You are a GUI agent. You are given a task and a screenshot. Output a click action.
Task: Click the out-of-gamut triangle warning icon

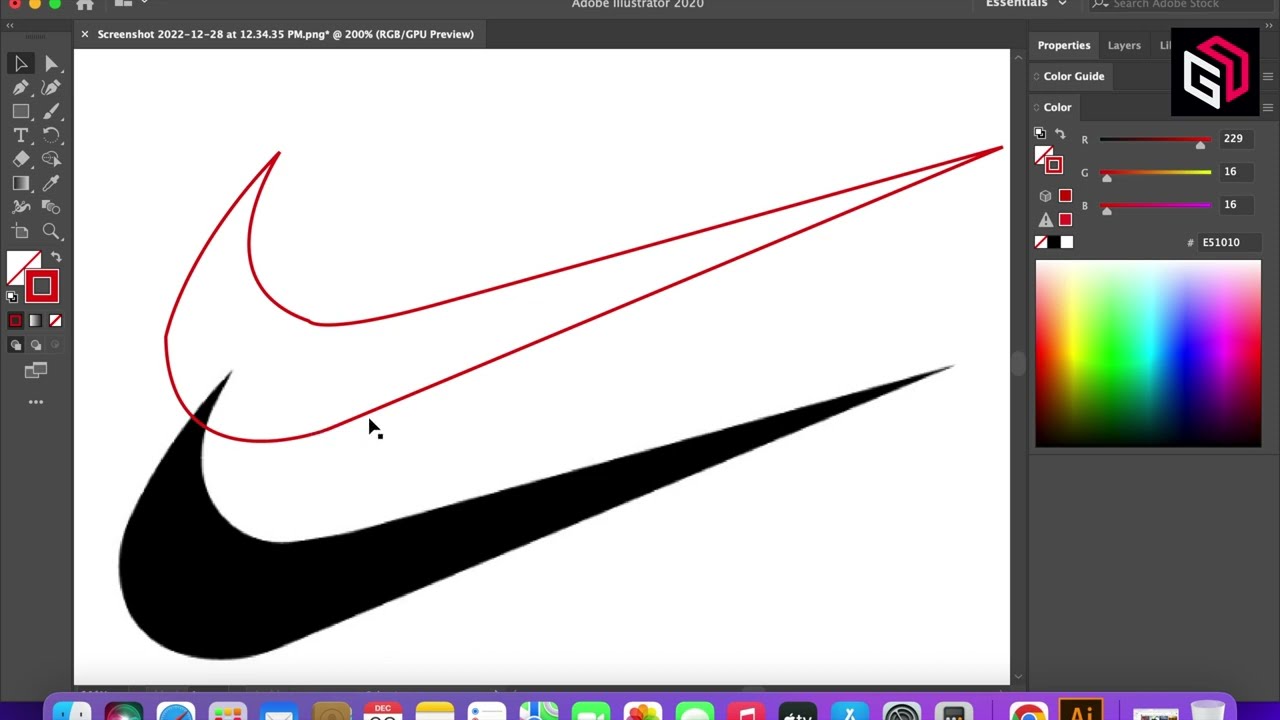pyautogui.click(x=1046, y=220)
